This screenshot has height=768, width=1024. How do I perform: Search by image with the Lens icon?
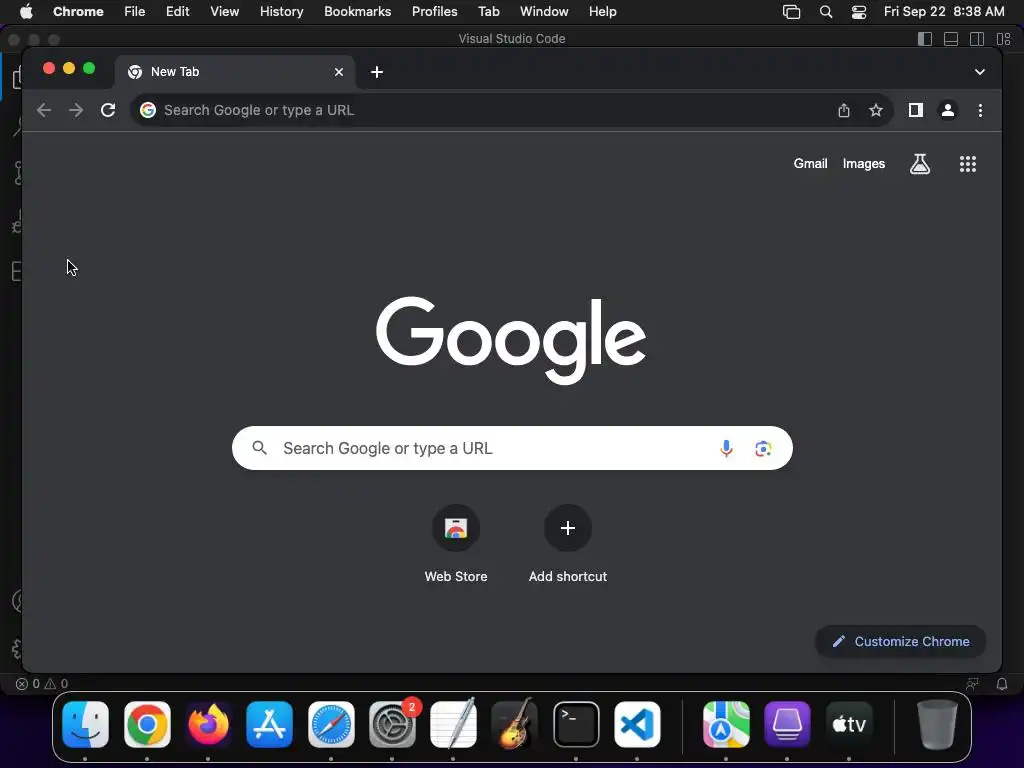(763, 449)
